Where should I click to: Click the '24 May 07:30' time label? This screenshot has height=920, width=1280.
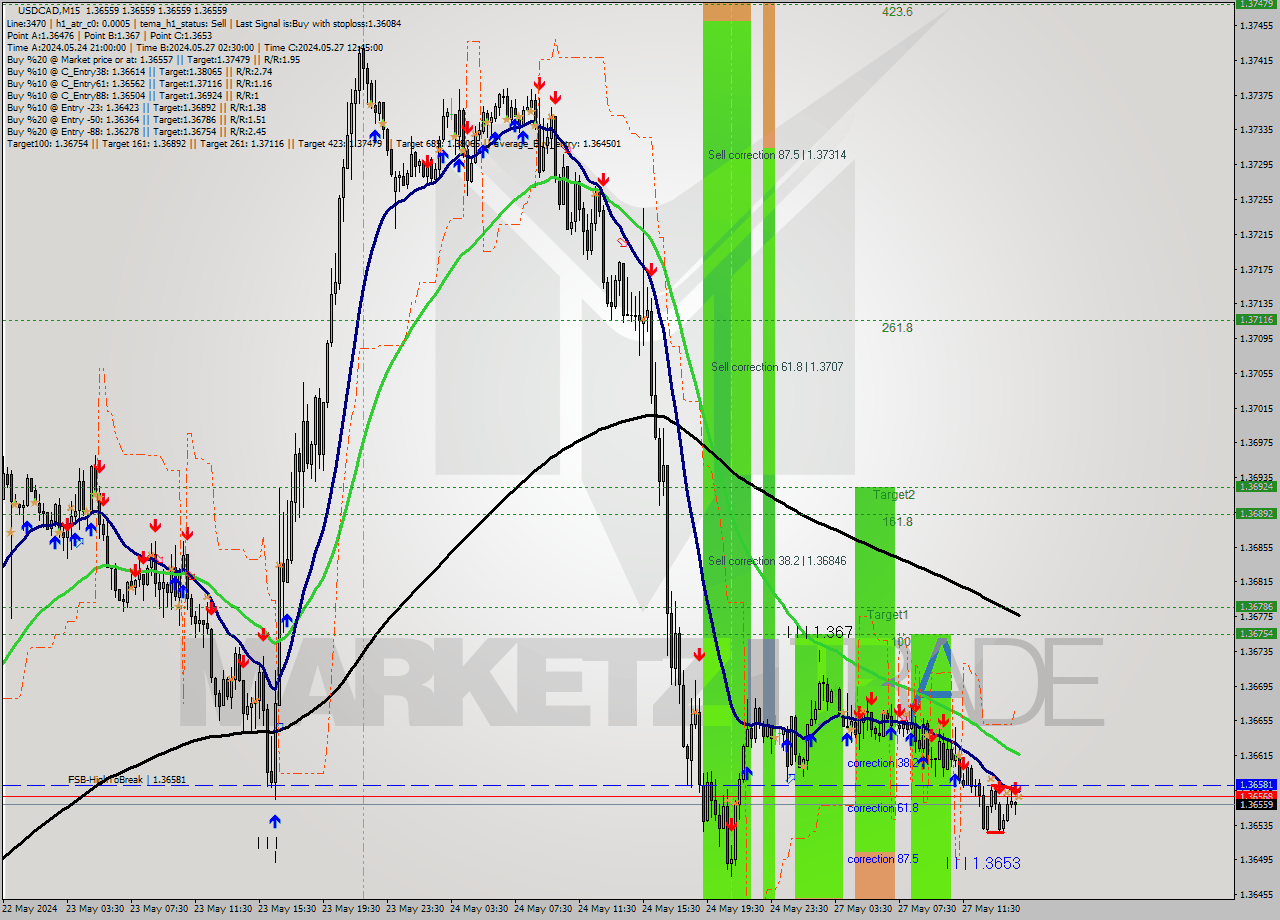coord(543,909)
